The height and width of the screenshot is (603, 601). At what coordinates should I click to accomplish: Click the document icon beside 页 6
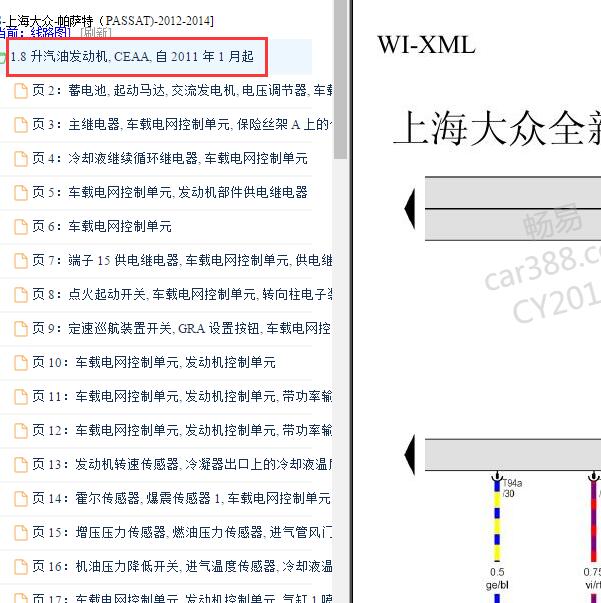21,227
